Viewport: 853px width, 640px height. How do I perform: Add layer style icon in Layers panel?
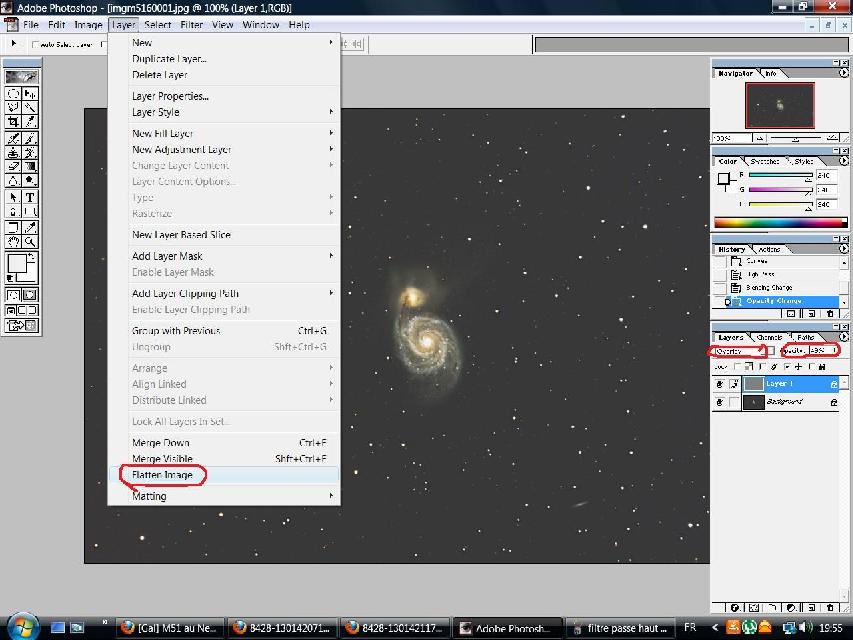click(x=735, y=607)
